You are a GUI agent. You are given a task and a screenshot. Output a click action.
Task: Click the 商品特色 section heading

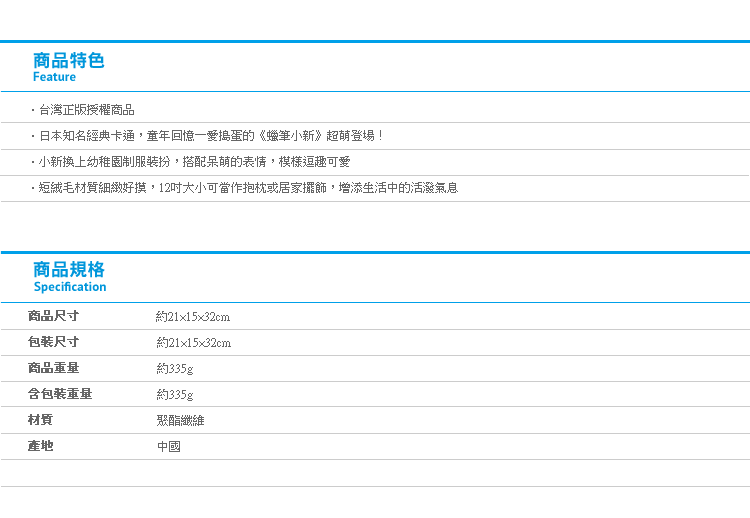pyautogui.click(x=68, y=61)
